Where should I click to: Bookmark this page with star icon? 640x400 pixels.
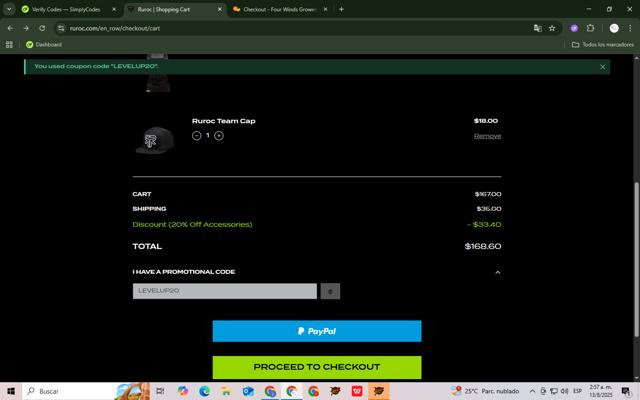coord(552,28)
